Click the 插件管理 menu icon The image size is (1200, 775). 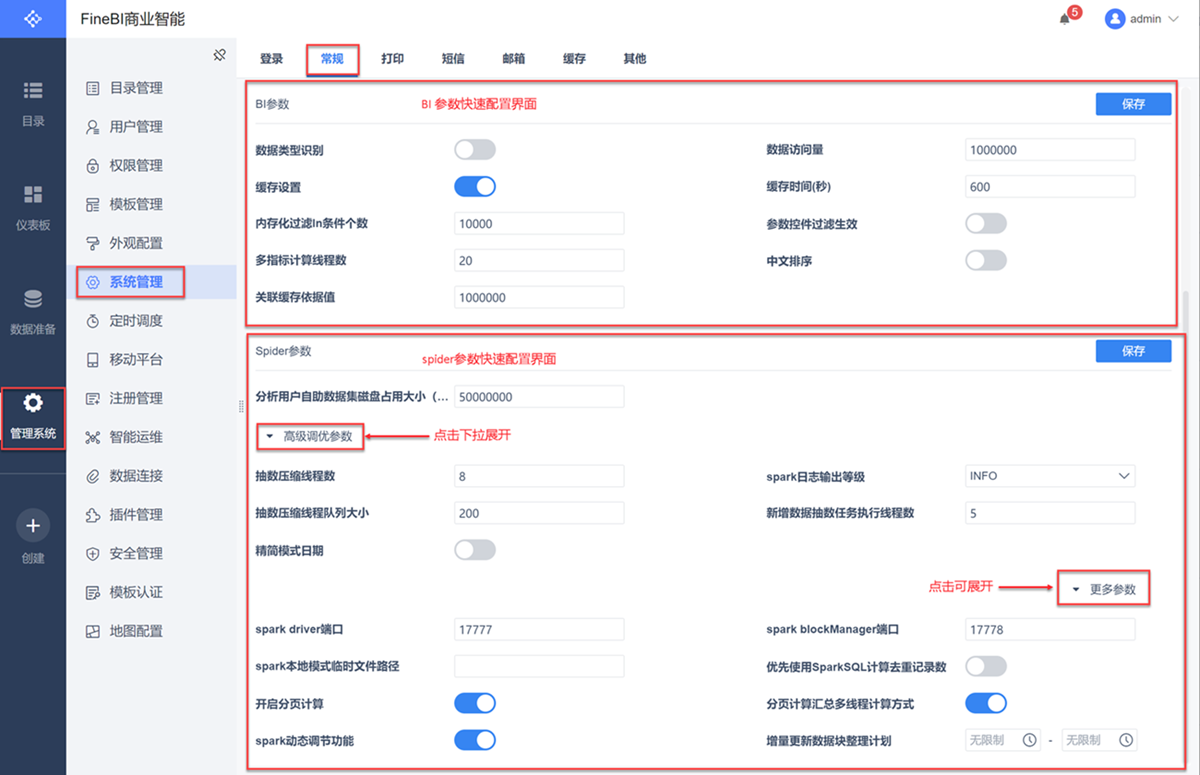coord(93,515)
